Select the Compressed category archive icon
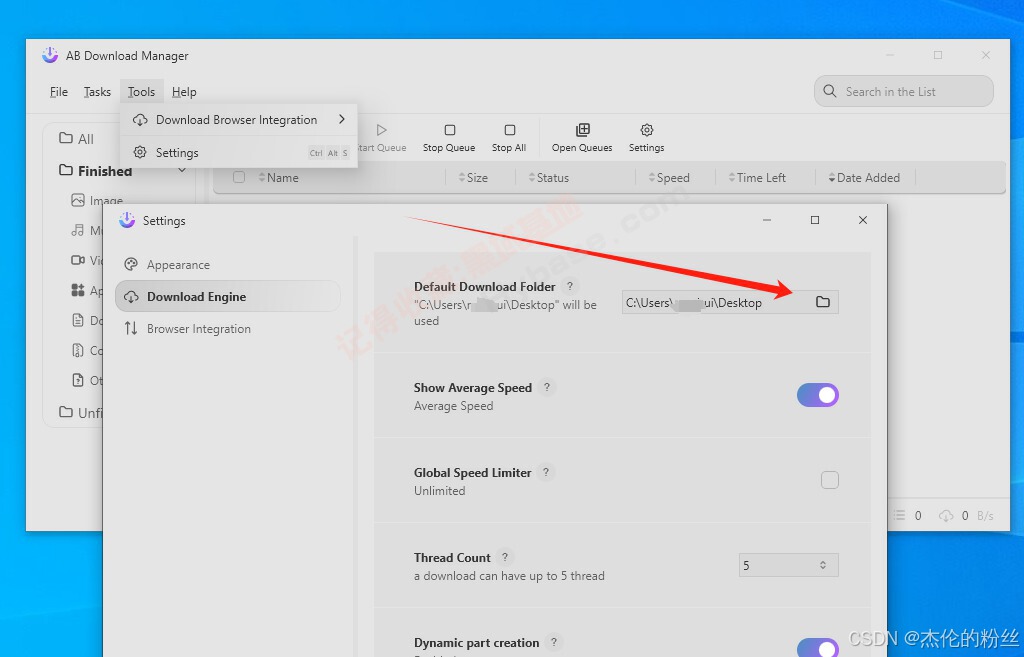 pos(78,350)
